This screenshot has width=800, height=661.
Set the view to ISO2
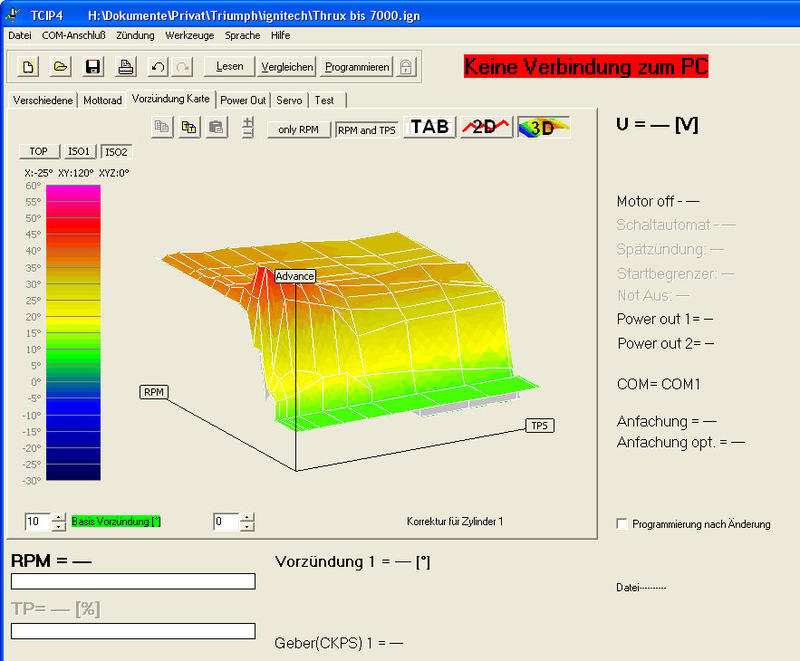[x=116, y=151]
